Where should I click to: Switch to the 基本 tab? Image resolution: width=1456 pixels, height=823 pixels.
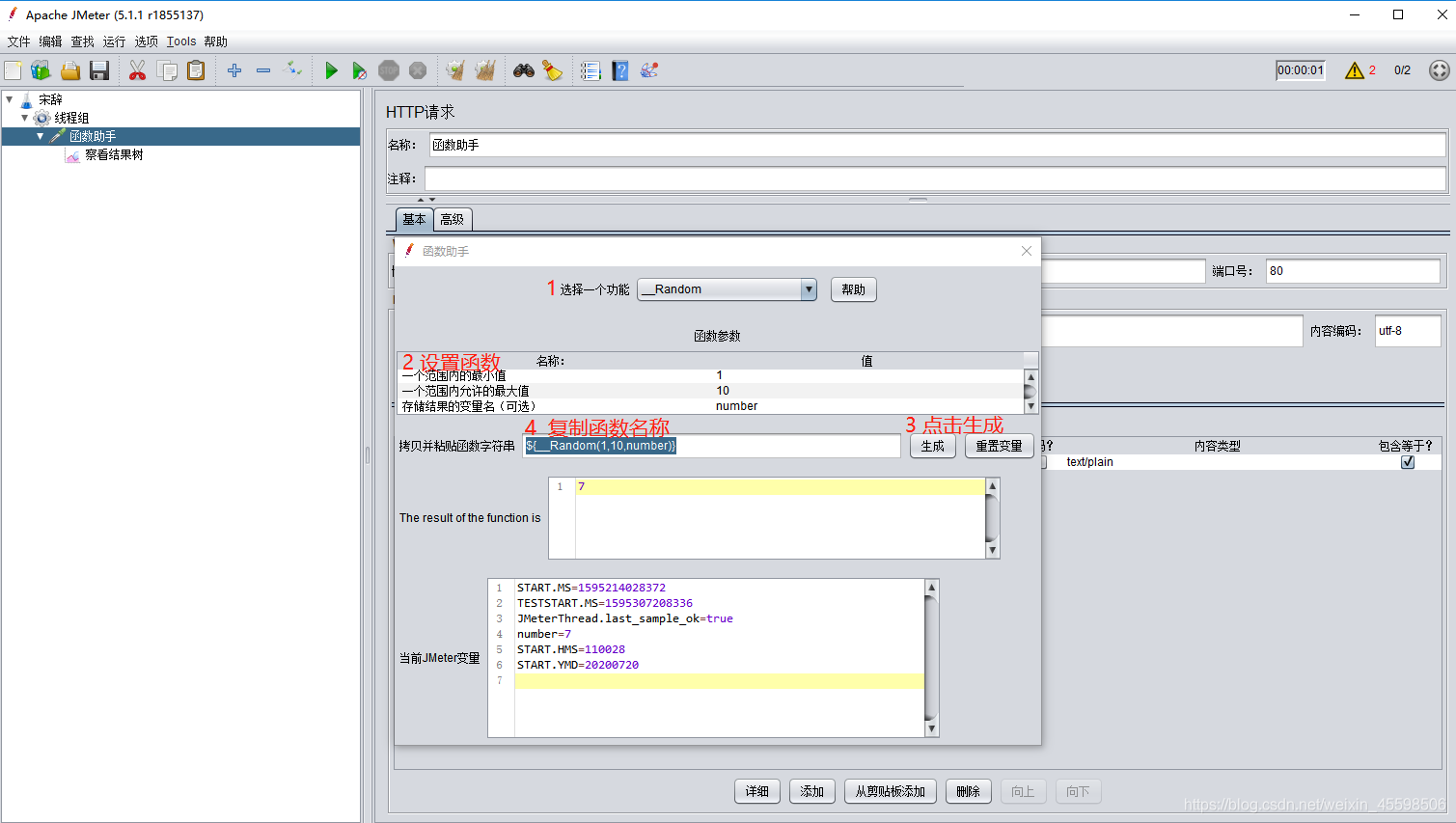[x=414, y=219]
